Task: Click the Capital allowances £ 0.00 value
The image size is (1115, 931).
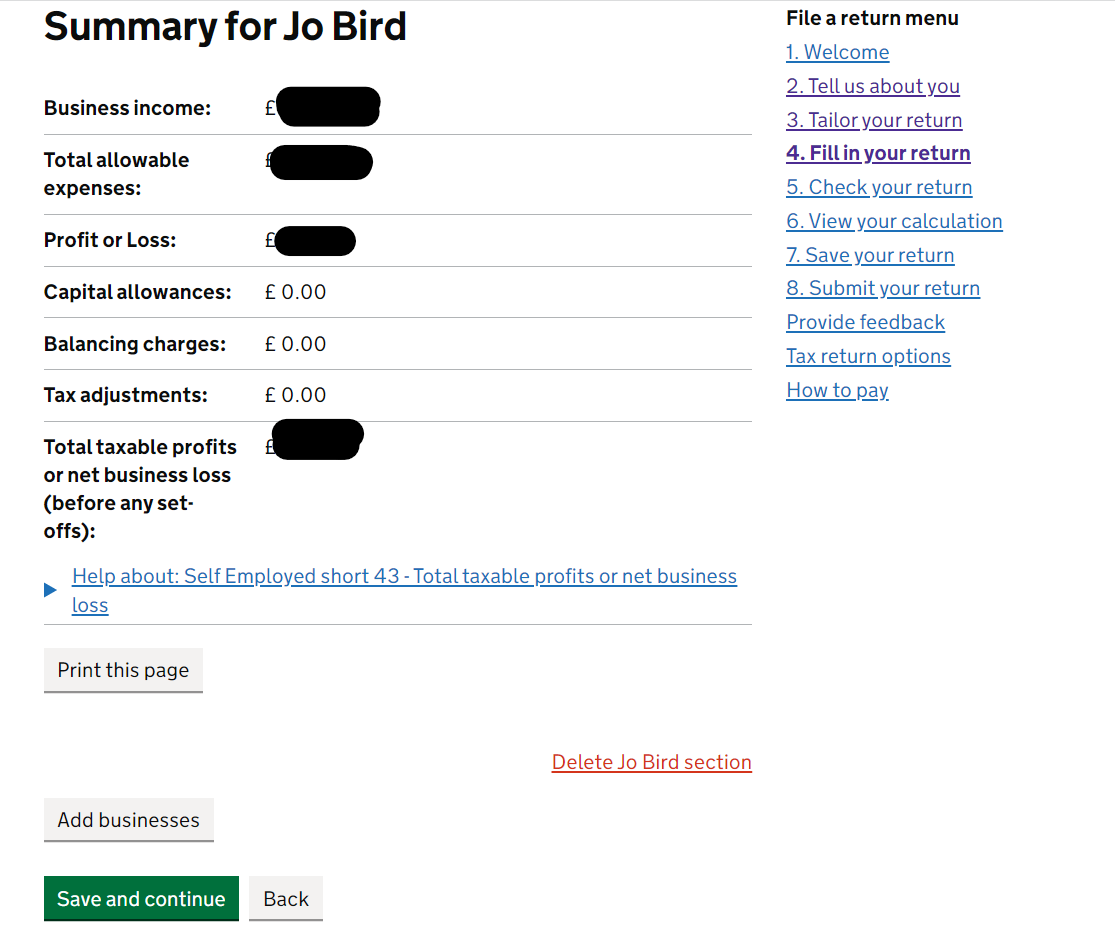Action: [x=295, y=292]
